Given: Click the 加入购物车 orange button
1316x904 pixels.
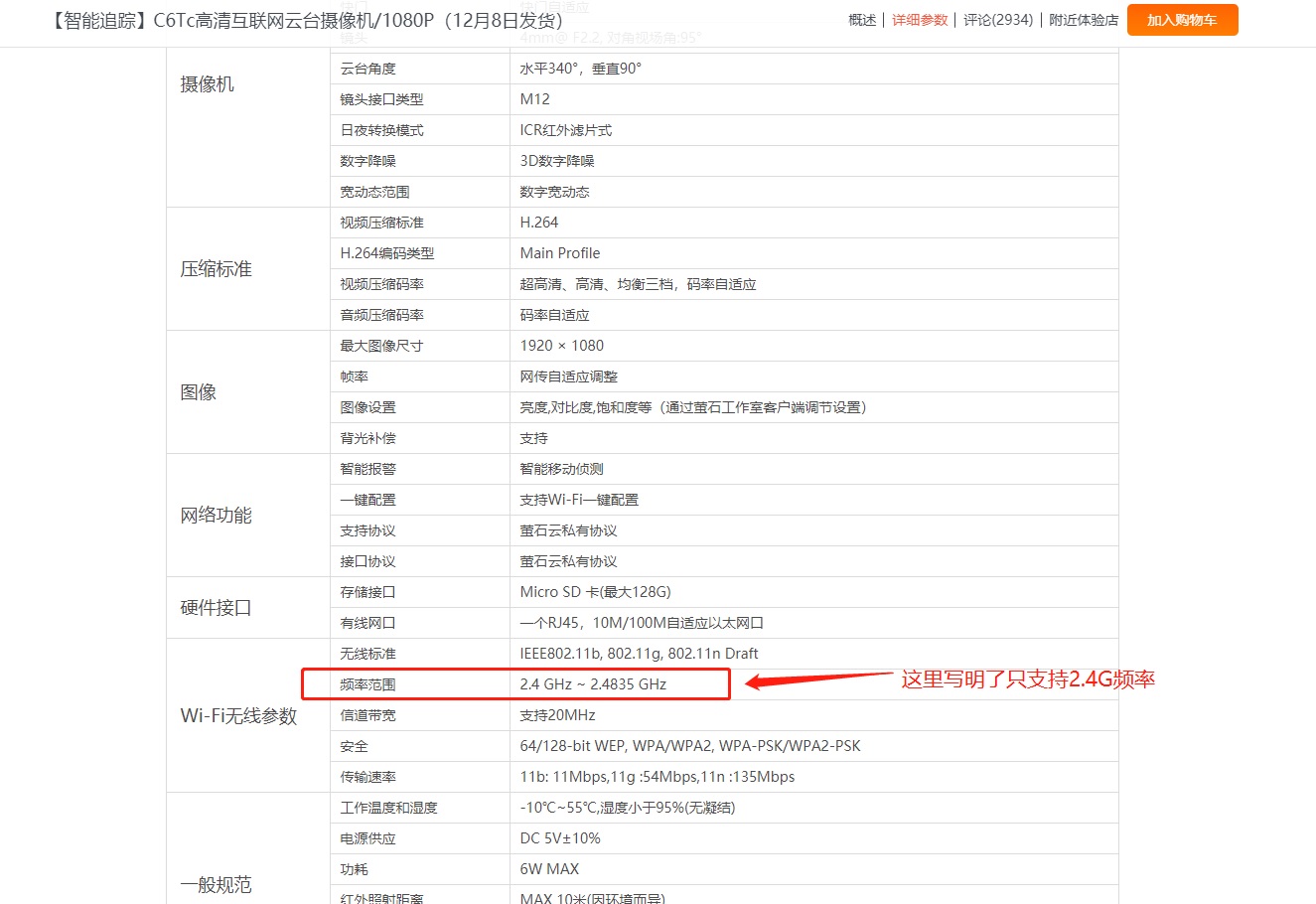Looking at the screenshot, I should (1182, 19).
